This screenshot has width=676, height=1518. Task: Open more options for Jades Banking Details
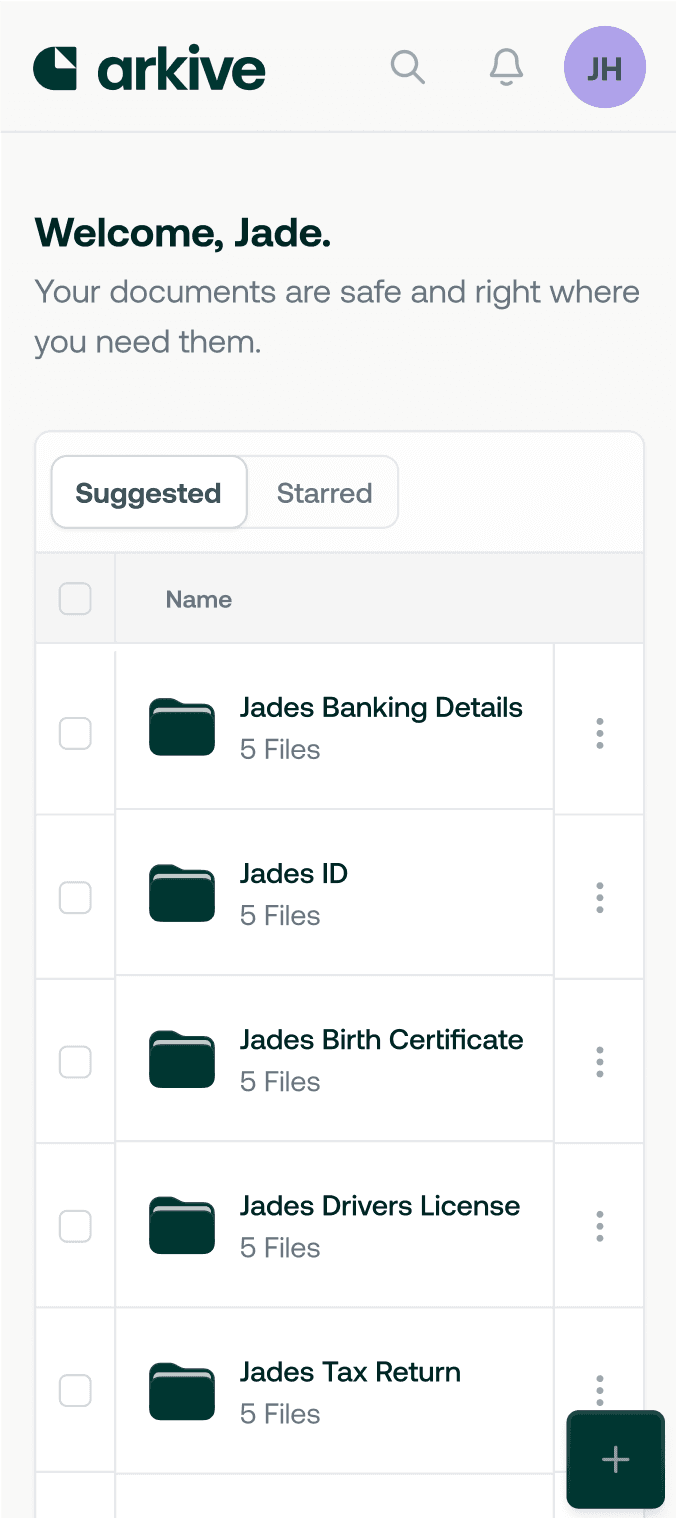click(600, 733)
